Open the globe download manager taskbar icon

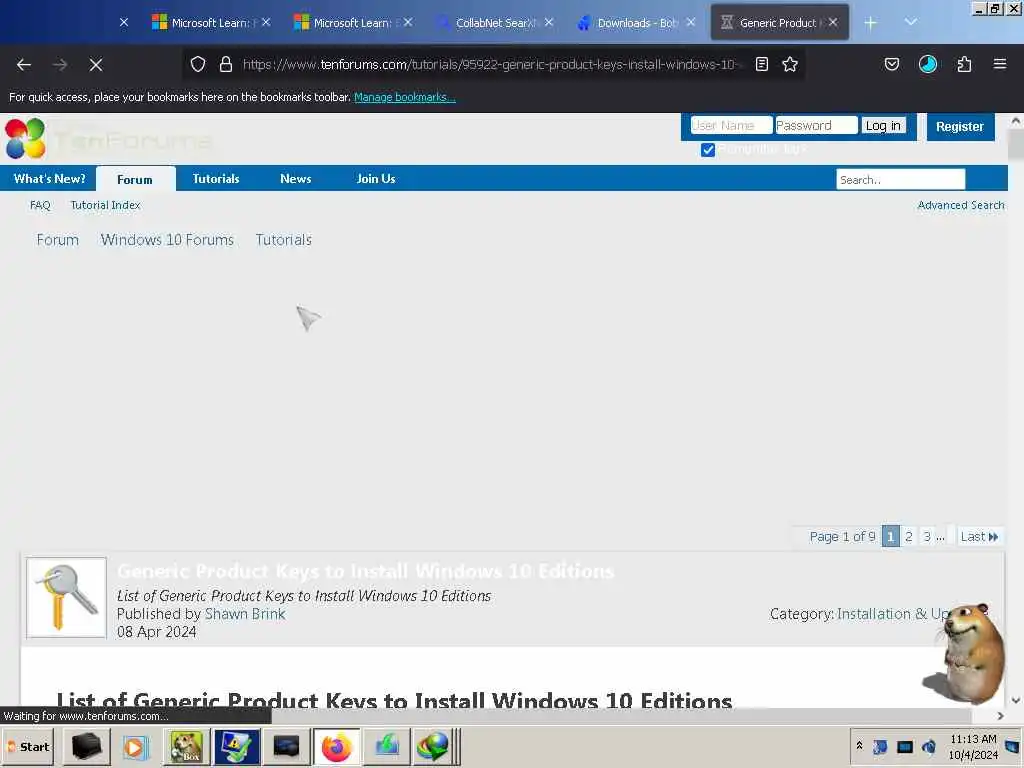[x=432, y=746]
